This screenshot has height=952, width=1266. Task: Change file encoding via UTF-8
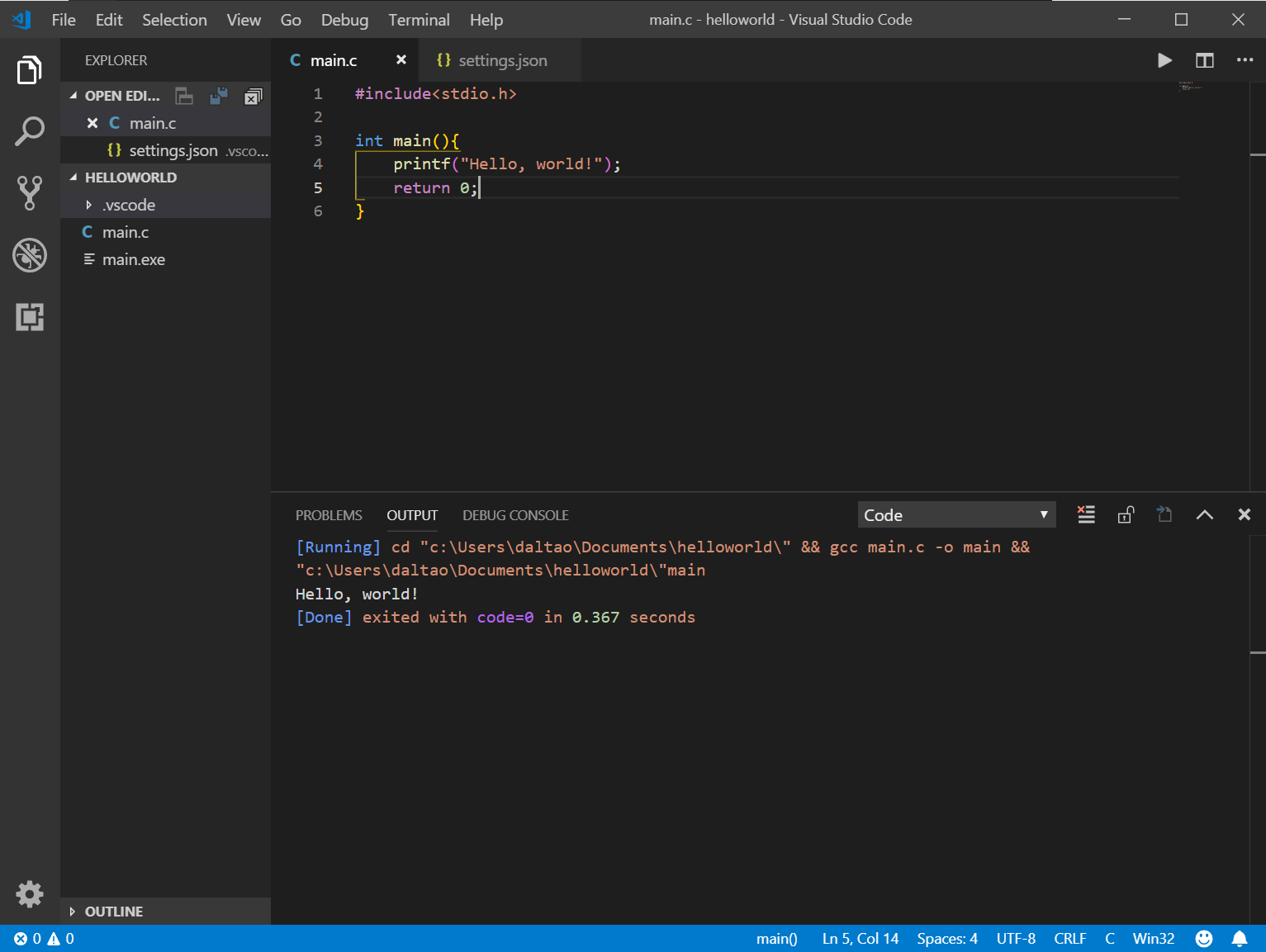click(x=1016, y=939)
